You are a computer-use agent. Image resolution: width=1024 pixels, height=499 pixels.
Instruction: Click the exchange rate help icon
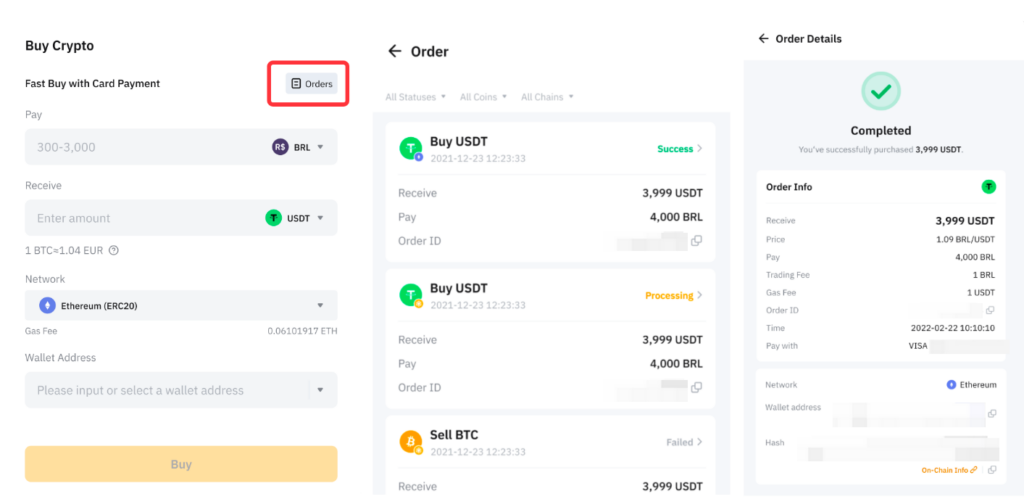click(x=114, y=250)
